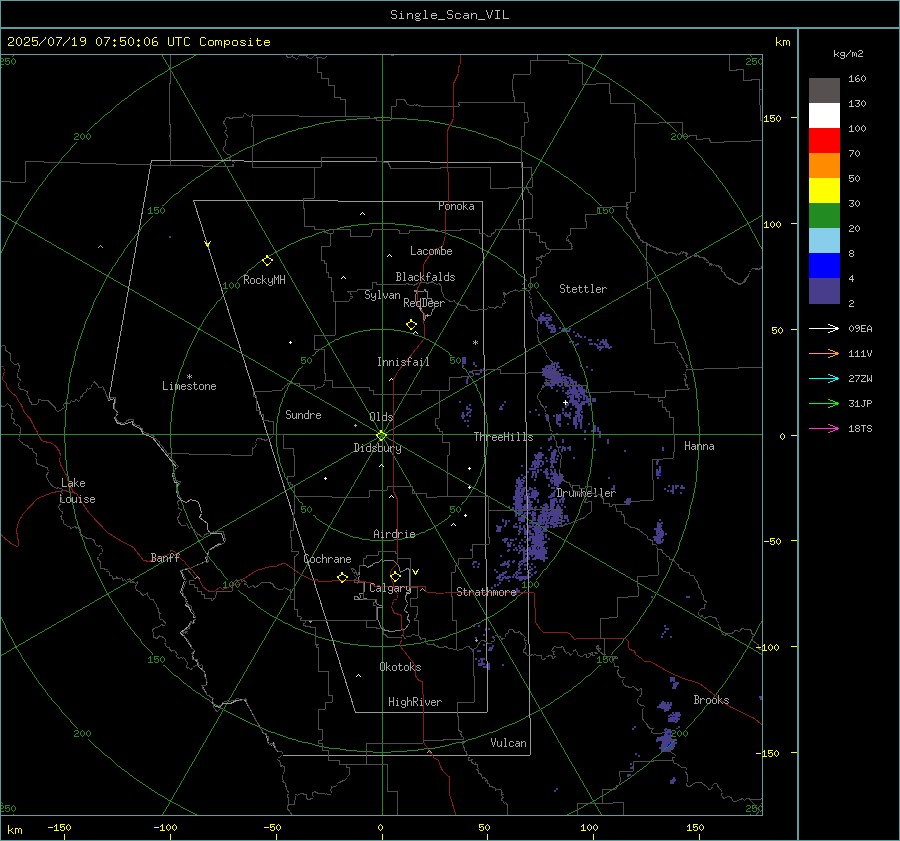Image resolution: width=900 pixels, height=841 pixels.
Task: Select the orange 50-70 legend color
Action: [824, 166]
